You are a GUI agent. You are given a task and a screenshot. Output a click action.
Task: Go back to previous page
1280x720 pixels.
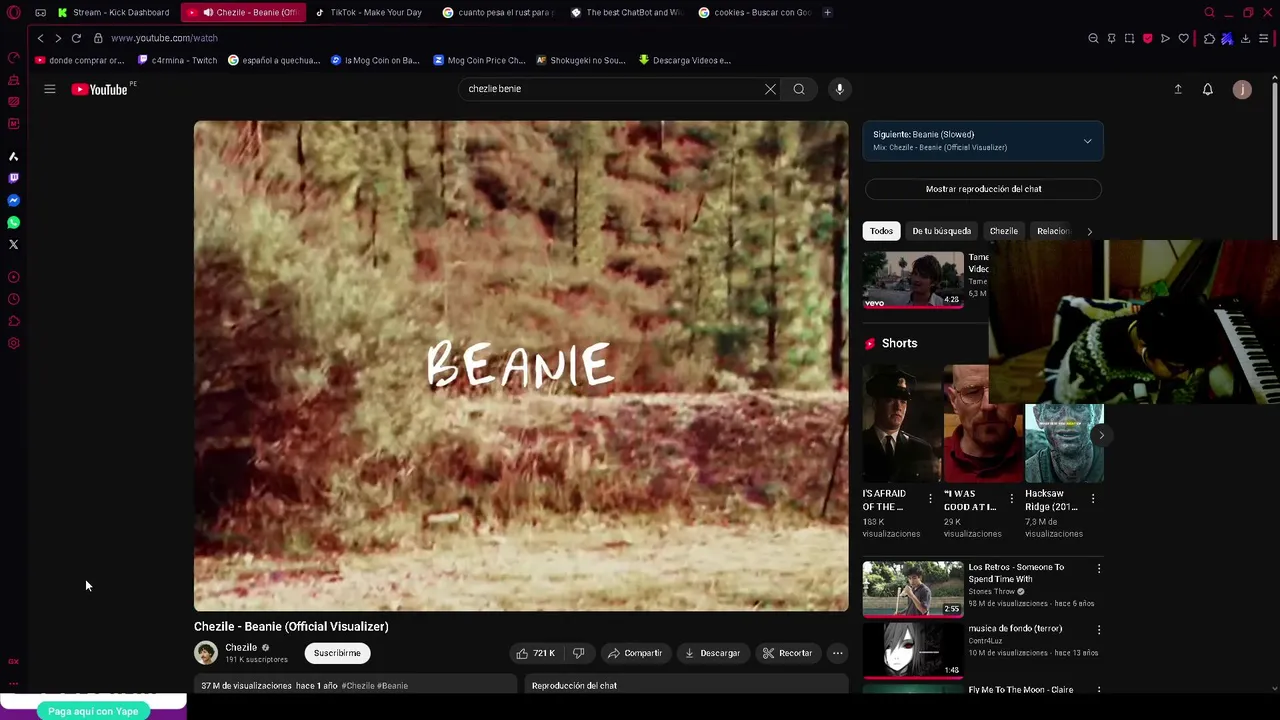[40, 38]
